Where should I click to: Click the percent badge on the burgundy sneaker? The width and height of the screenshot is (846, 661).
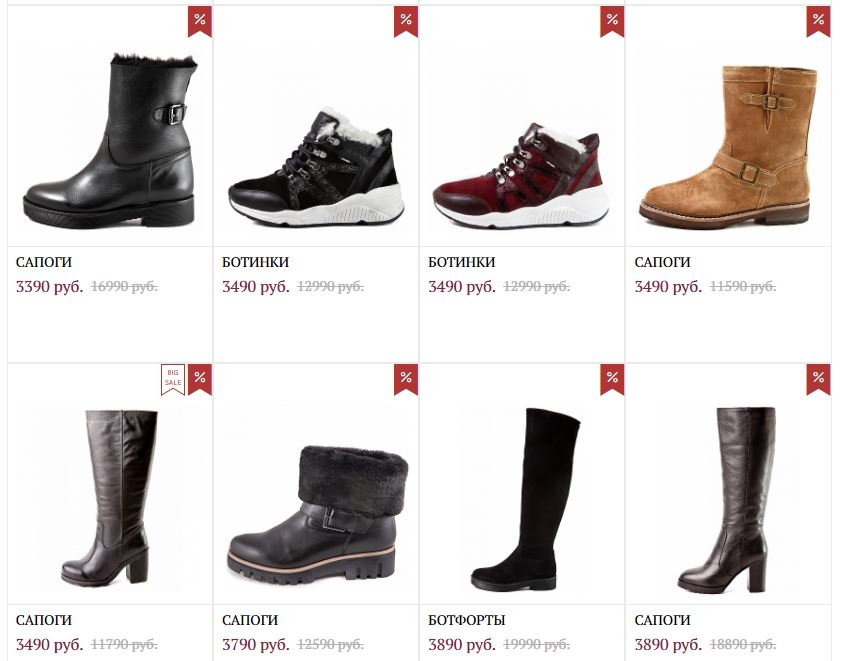(x=612, y=22)
